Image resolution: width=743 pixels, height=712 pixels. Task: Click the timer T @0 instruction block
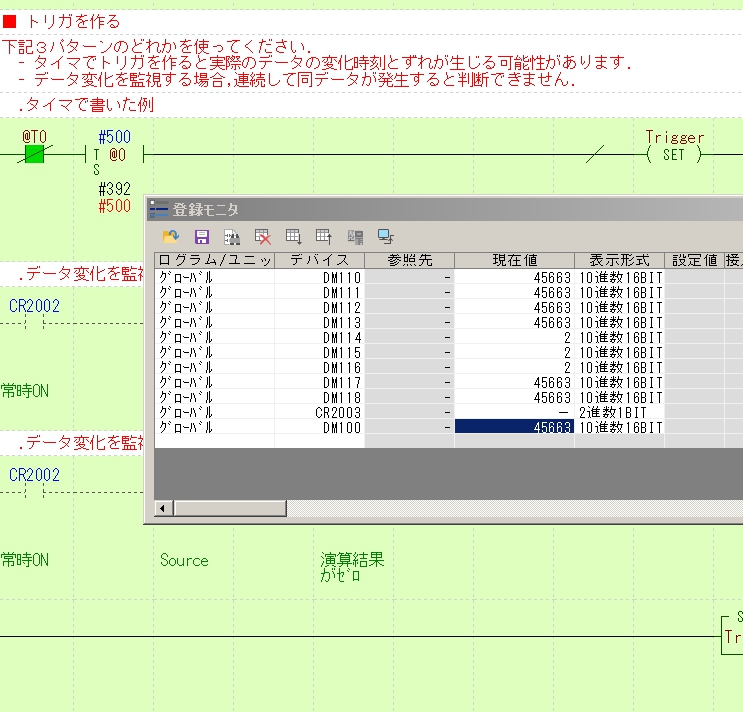click(114, 155)
